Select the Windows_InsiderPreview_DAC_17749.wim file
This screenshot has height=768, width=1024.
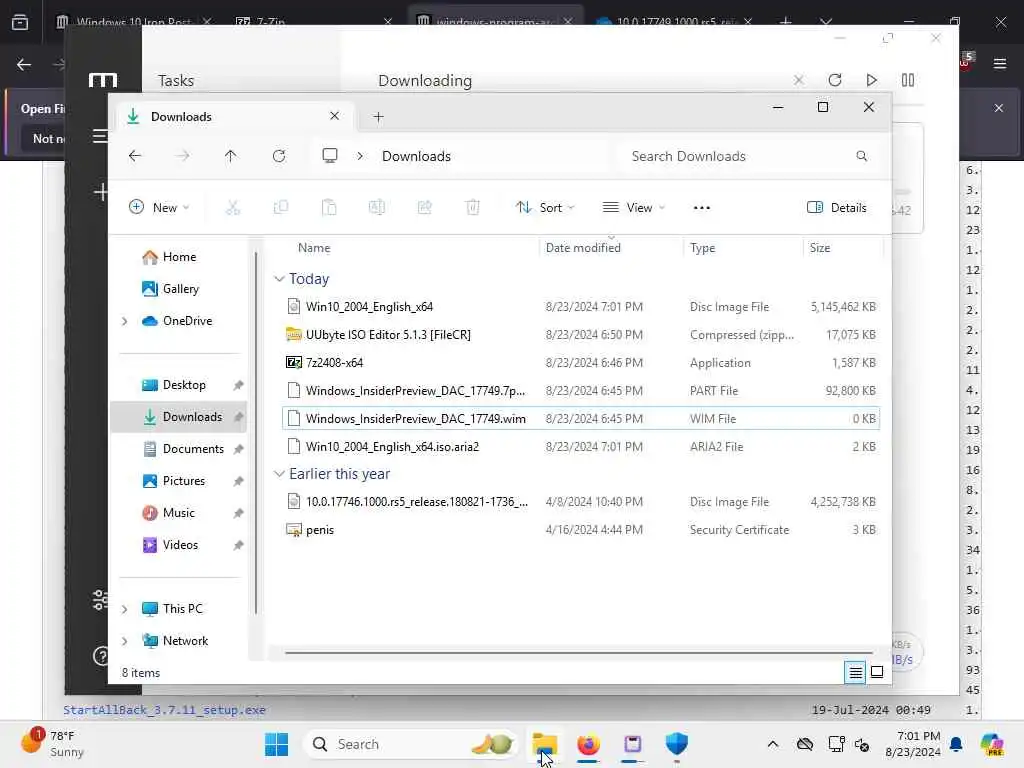pyautogui.click(x=581, y=419)
